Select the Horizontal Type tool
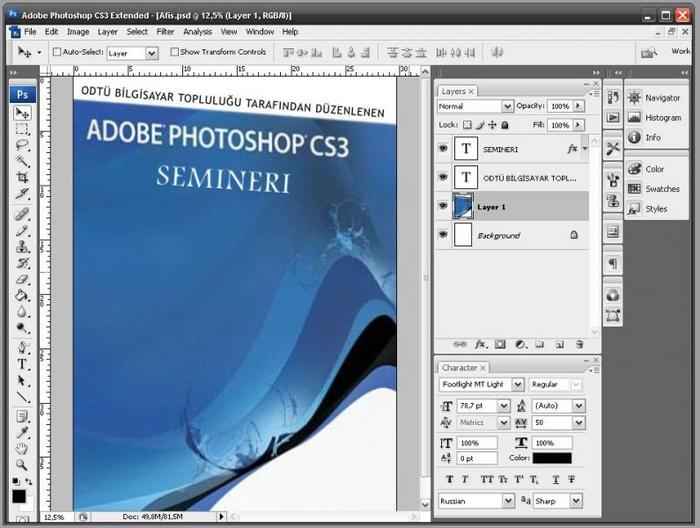700x528 pixels. click(x=22, y=365)
